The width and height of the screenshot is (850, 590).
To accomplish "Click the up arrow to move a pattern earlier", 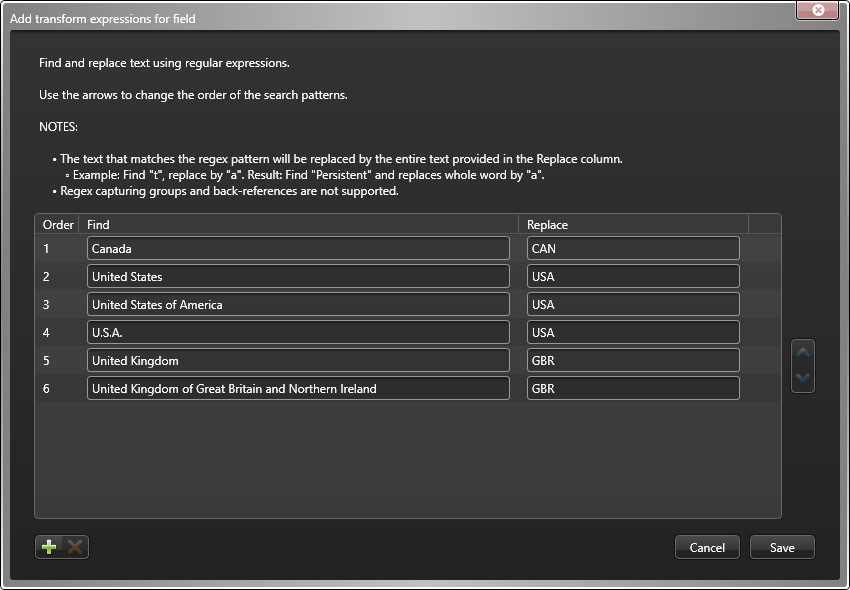I will coord(802,352).
